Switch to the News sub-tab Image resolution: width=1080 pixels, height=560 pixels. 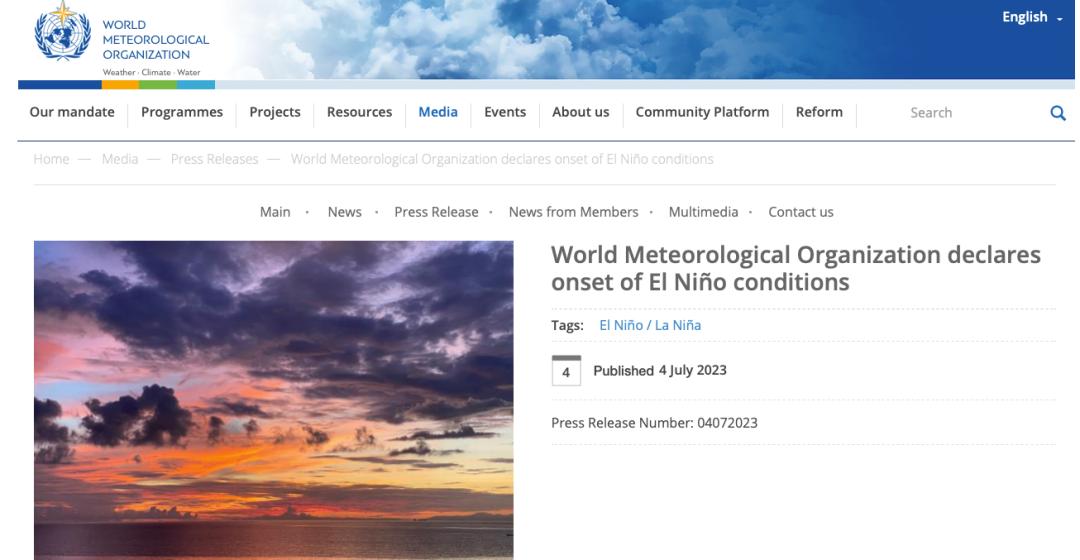[x=344, y=212]
